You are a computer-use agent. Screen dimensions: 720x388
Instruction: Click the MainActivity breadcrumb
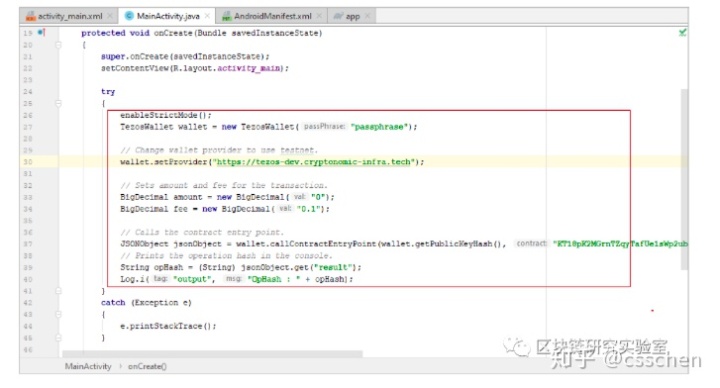click(88, 366)
